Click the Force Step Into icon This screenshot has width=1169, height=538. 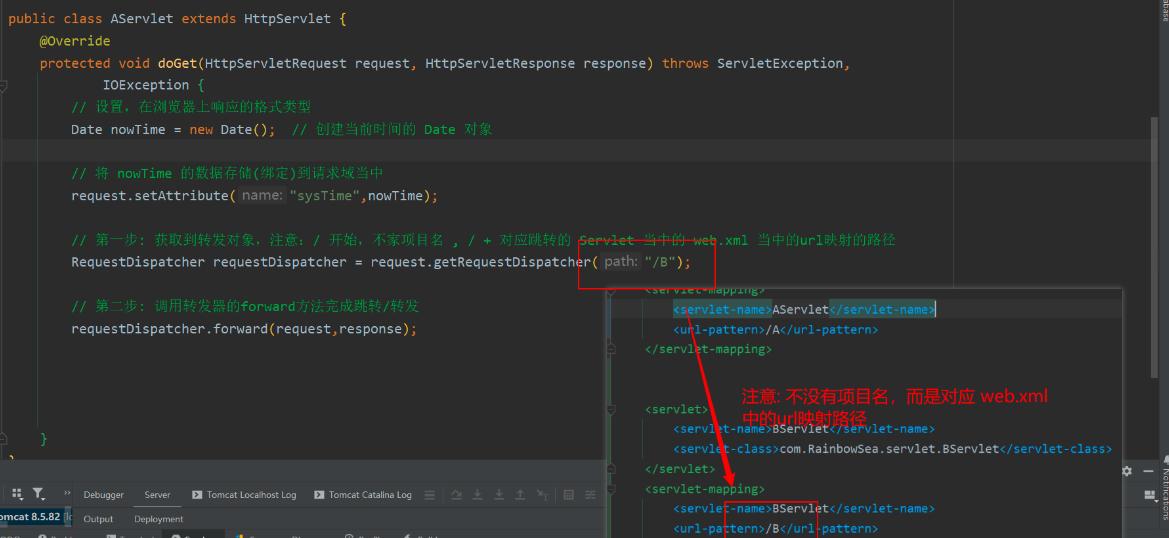[x=499, y=494]
